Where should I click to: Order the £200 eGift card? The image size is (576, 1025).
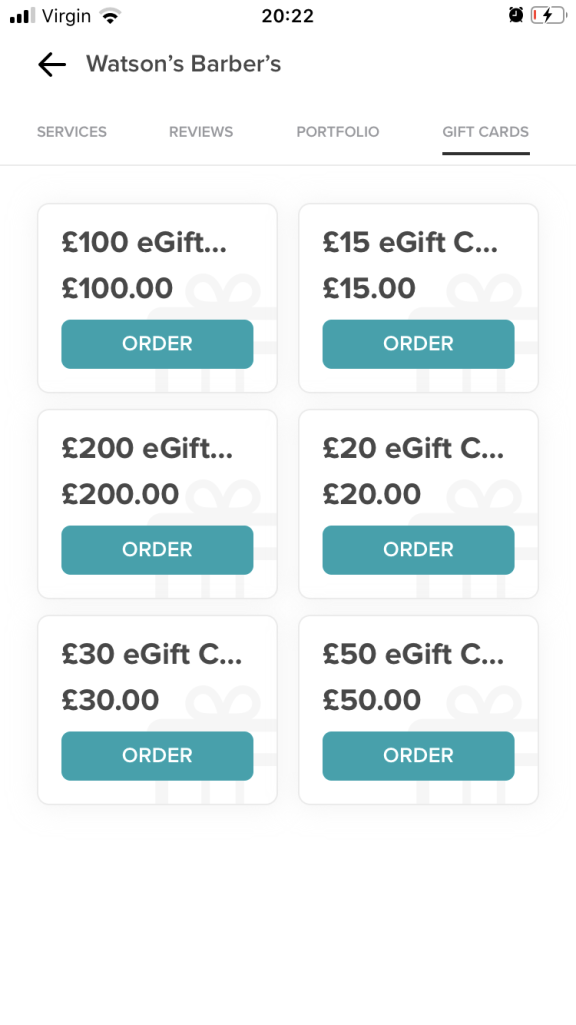pyautogui.click(x=157, y=550)
